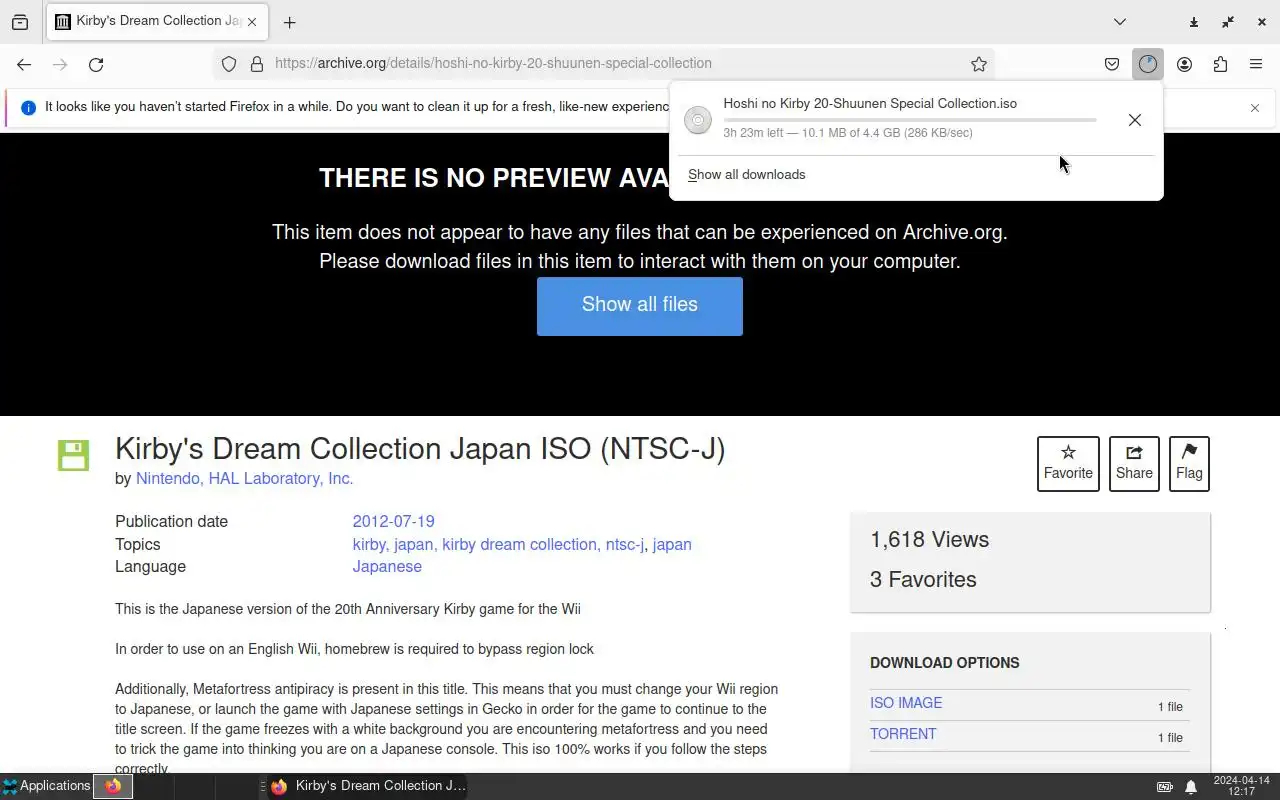Image resolution: width=1280 pixels, height=800 pixels.
Task: Download the ISO IMAGE option
Action: (x=906, y=703)
